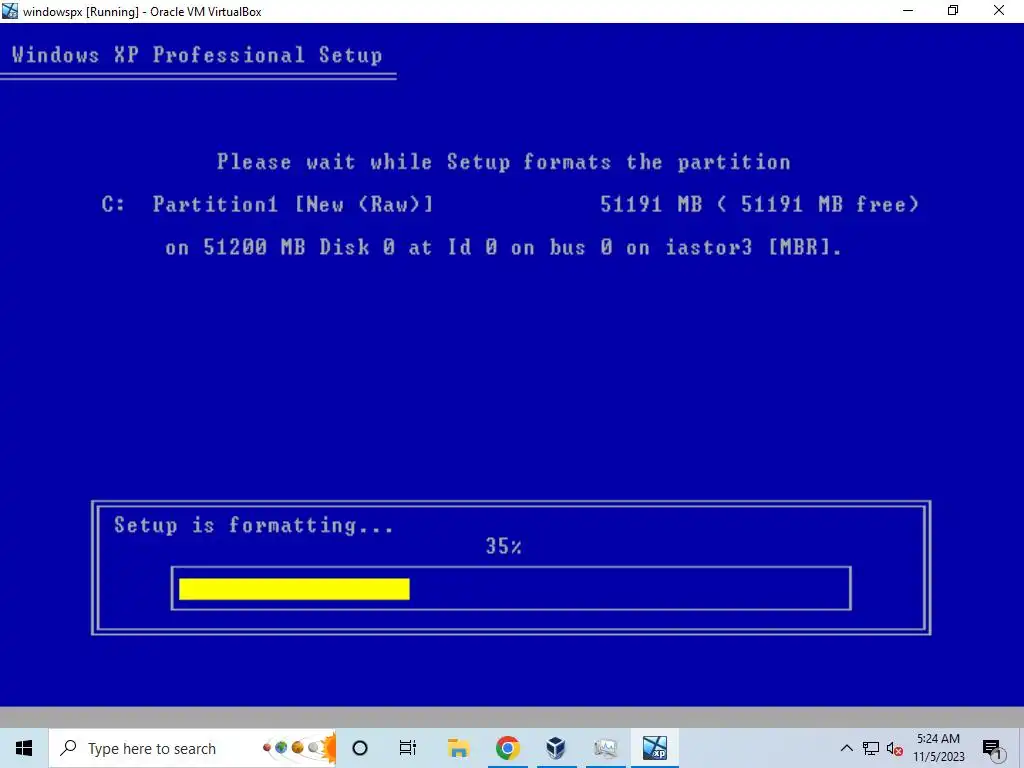Screen dimensions: 1024x768
Task: Show hidden system tray icons
Action: 846,748
